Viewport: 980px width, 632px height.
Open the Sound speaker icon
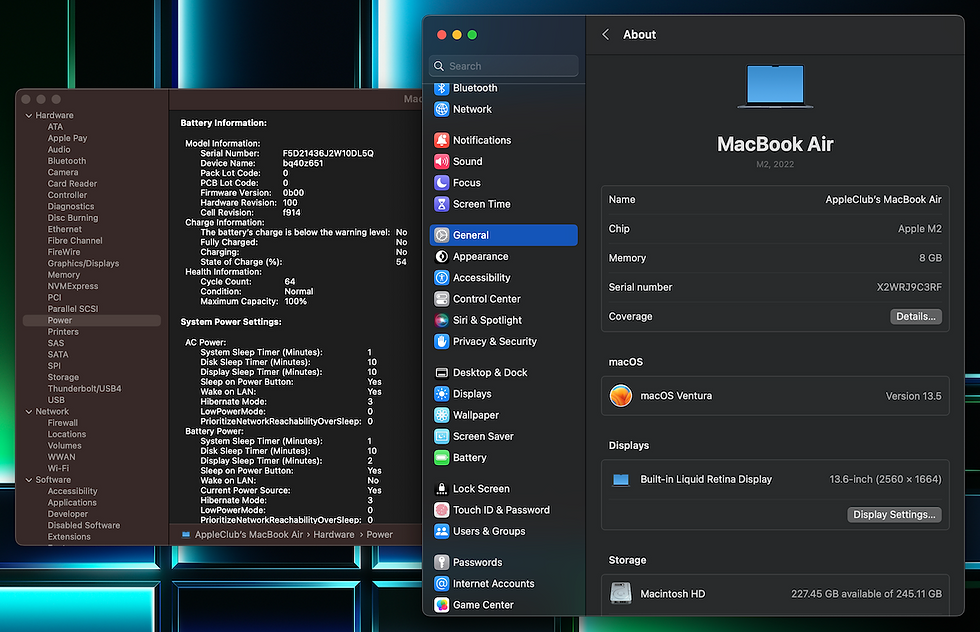(x=442, y=161)
